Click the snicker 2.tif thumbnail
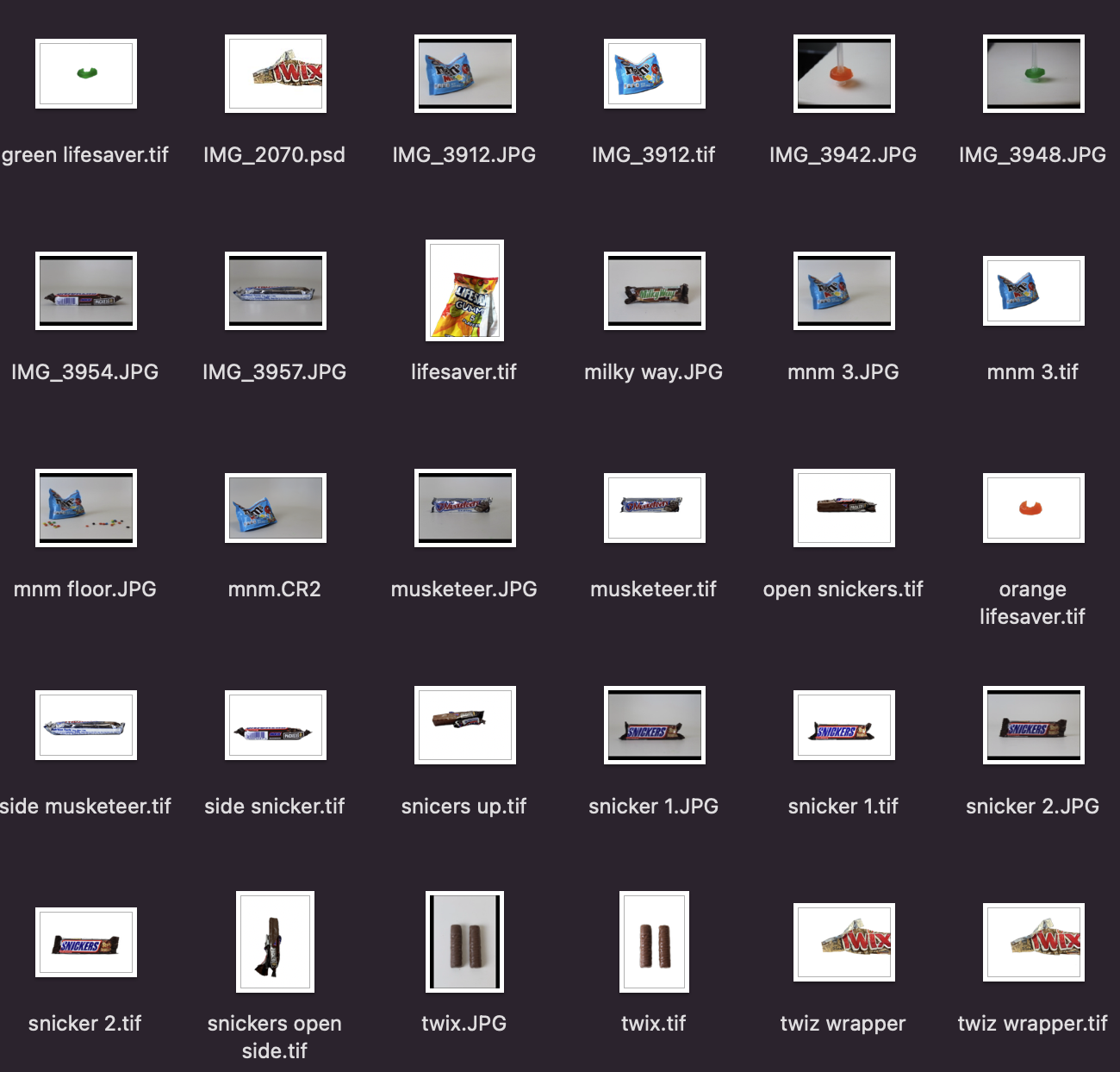This screenshot has height=1072, width=1120. (x=86, y=942)
